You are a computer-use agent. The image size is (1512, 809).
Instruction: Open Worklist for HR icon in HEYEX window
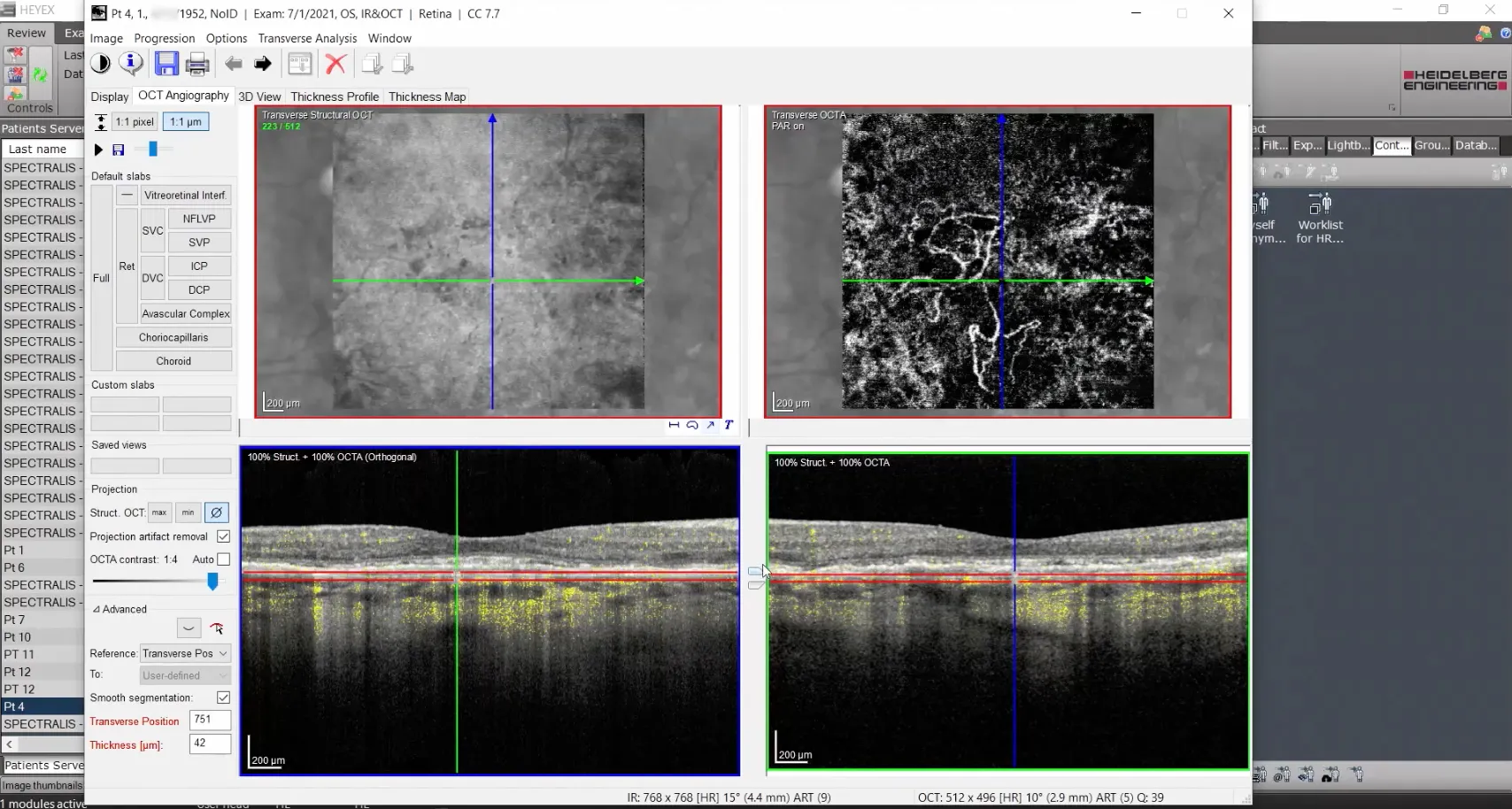tap(1320, 218)
